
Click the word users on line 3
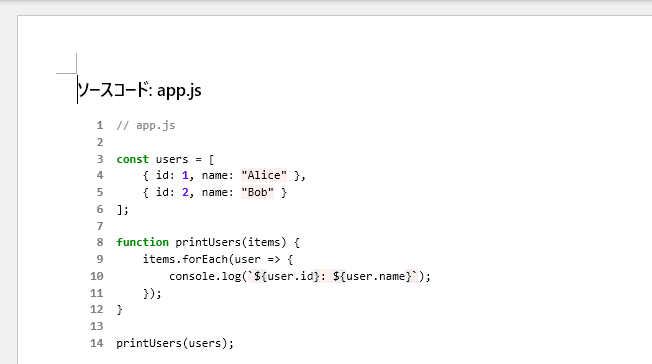pos(172,159)
